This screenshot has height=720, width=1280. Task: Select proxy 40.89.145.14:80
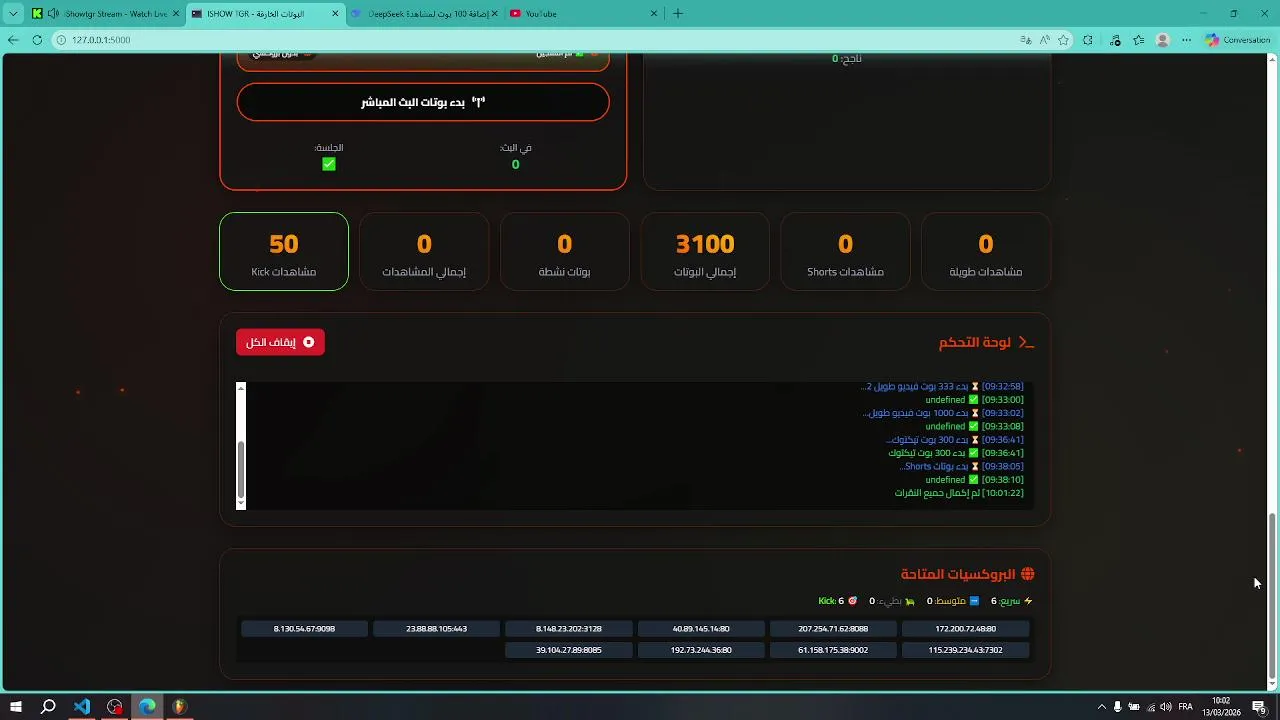(701, 629)
